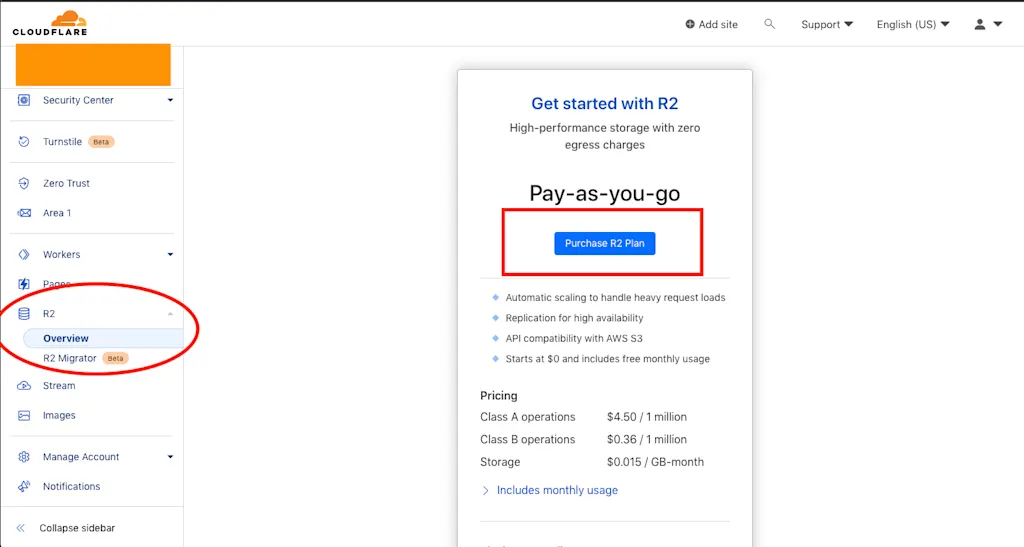Open Turnstile in sidebar

pos(63,142)
